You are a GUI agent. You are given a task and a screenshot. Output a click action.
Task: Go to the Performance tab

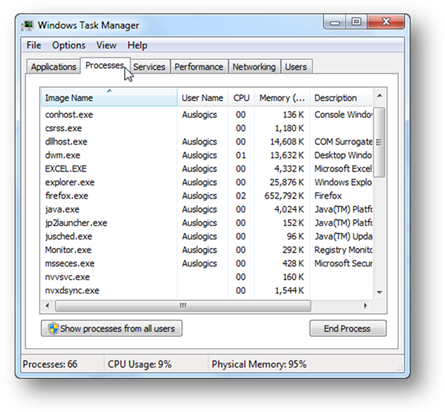[199, 67]
